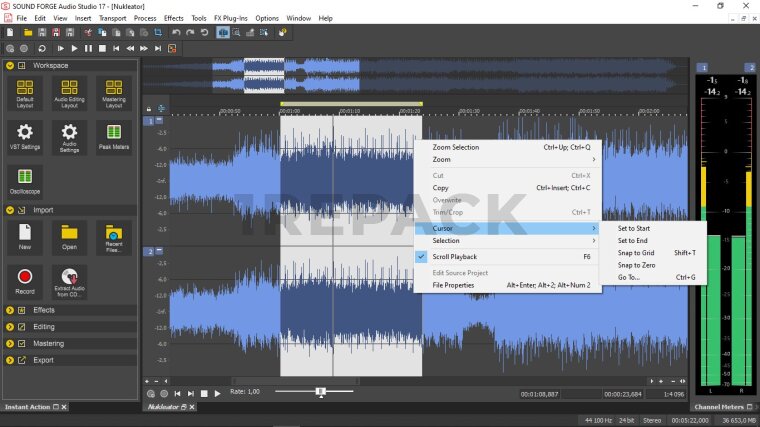
Task: Launch the Oscilloscope from Workspace panel
Action: click(x=25, y=181)
